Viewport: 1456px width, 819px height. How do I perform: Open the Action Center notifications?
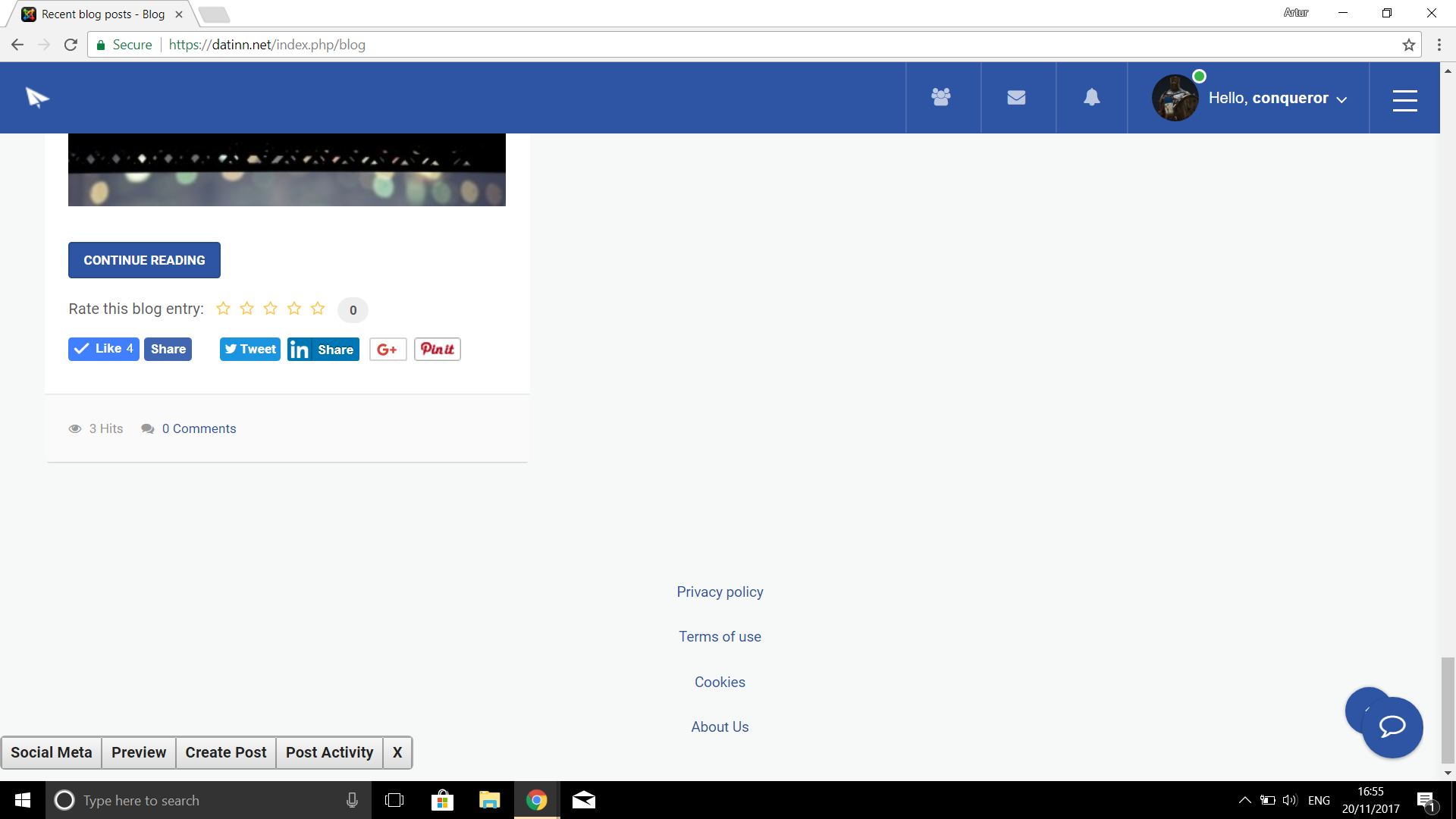click(1426, 801)
